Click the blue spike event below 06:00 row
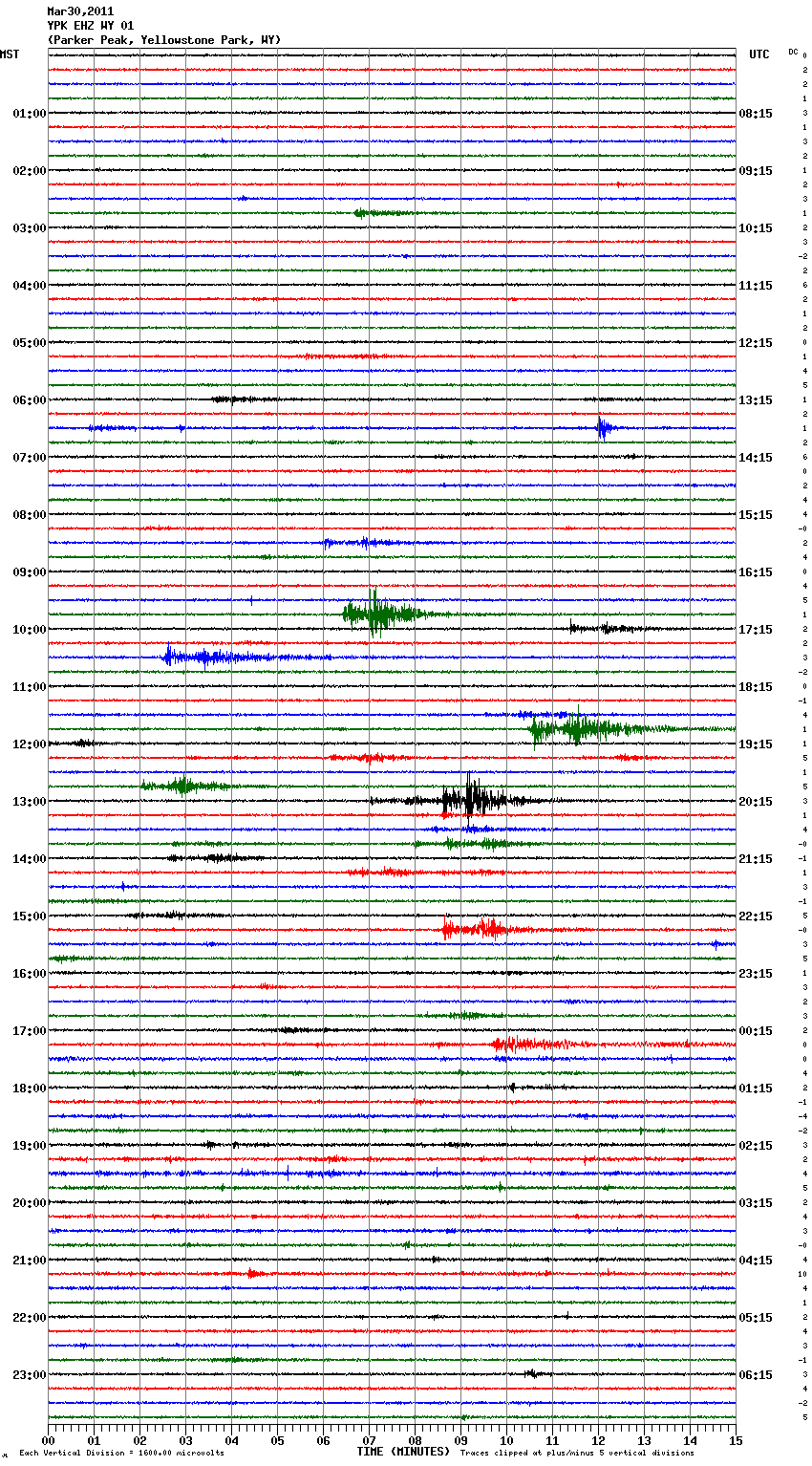Image resolution: width=812 pixels, height=1466 pixels. [602, 428]
